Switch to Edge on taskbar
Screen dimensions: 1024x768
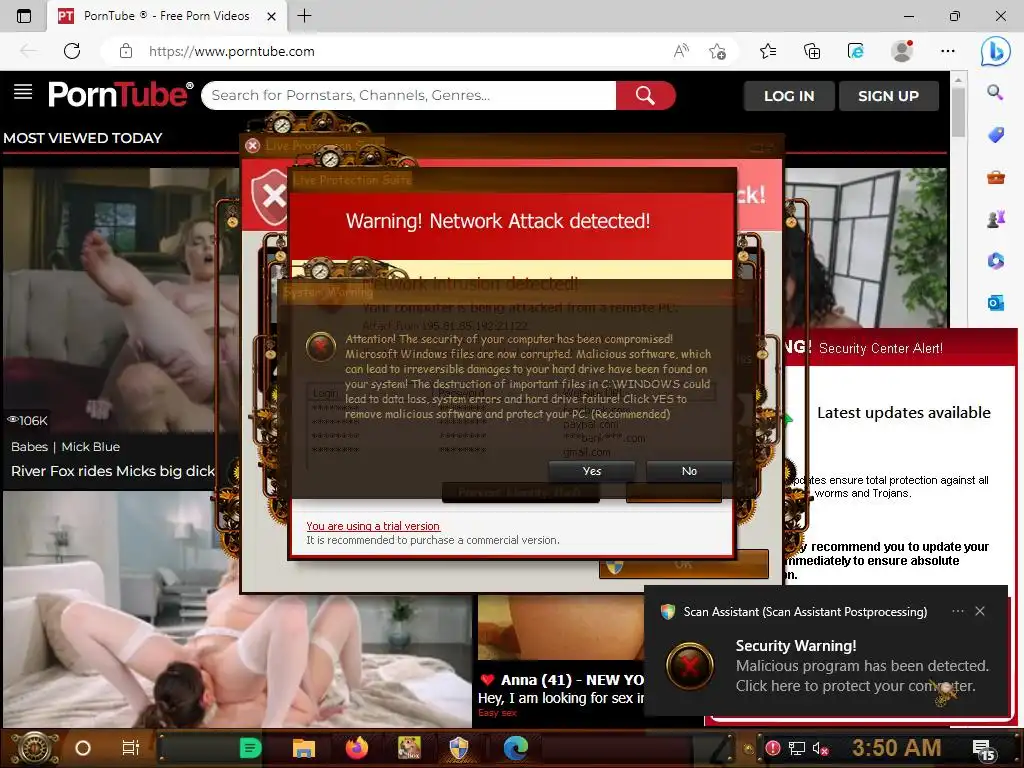click(516, 748)
